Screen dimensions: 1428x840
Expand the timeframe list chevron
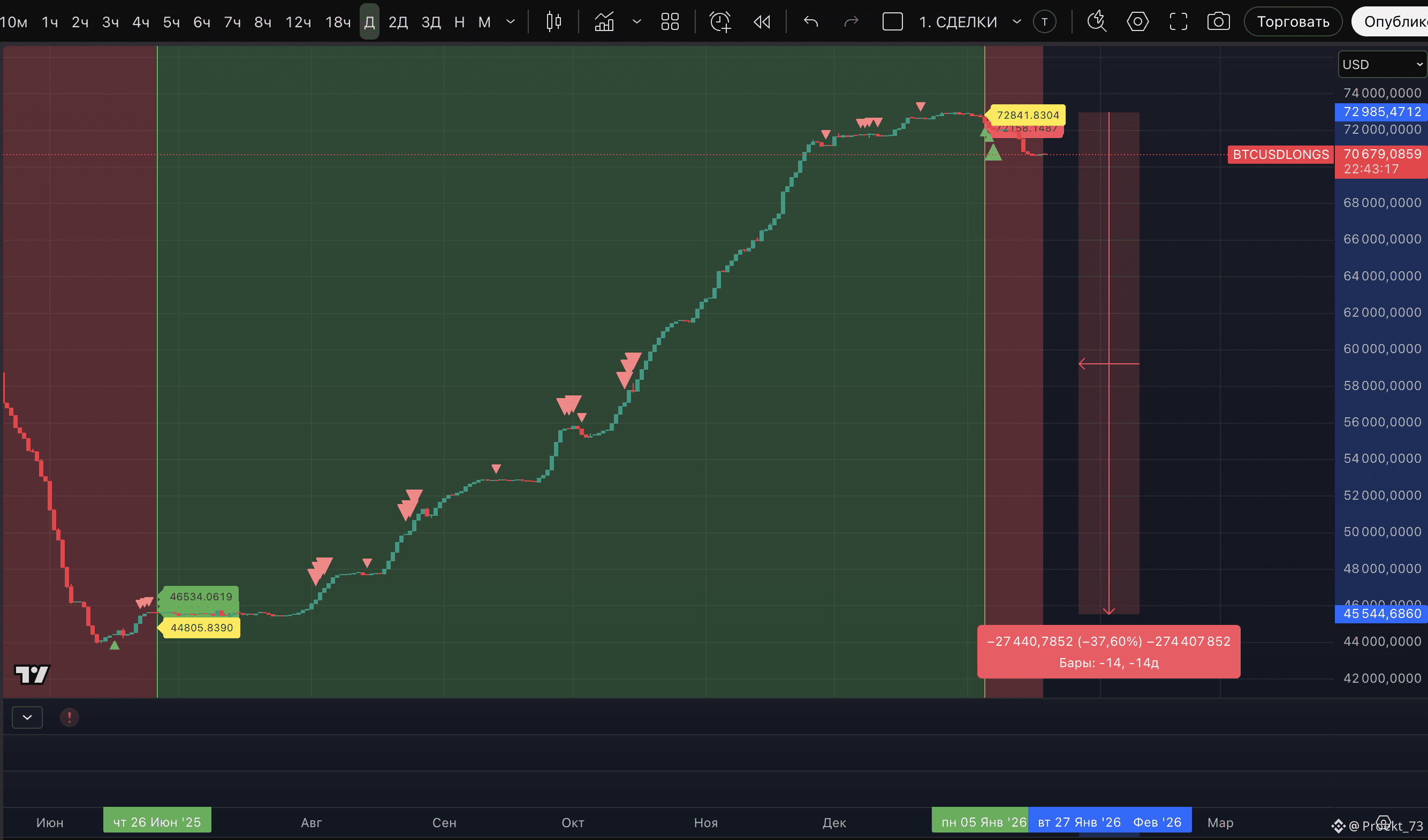(x=511, y=22)
